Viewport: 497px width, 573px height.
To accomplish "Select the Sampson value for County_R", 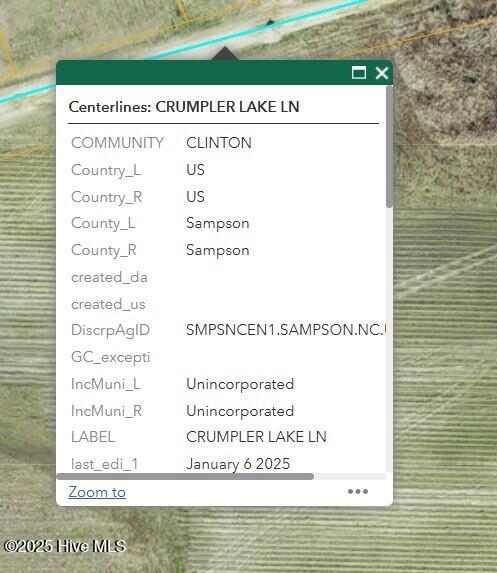I will [x=218, y=250].
